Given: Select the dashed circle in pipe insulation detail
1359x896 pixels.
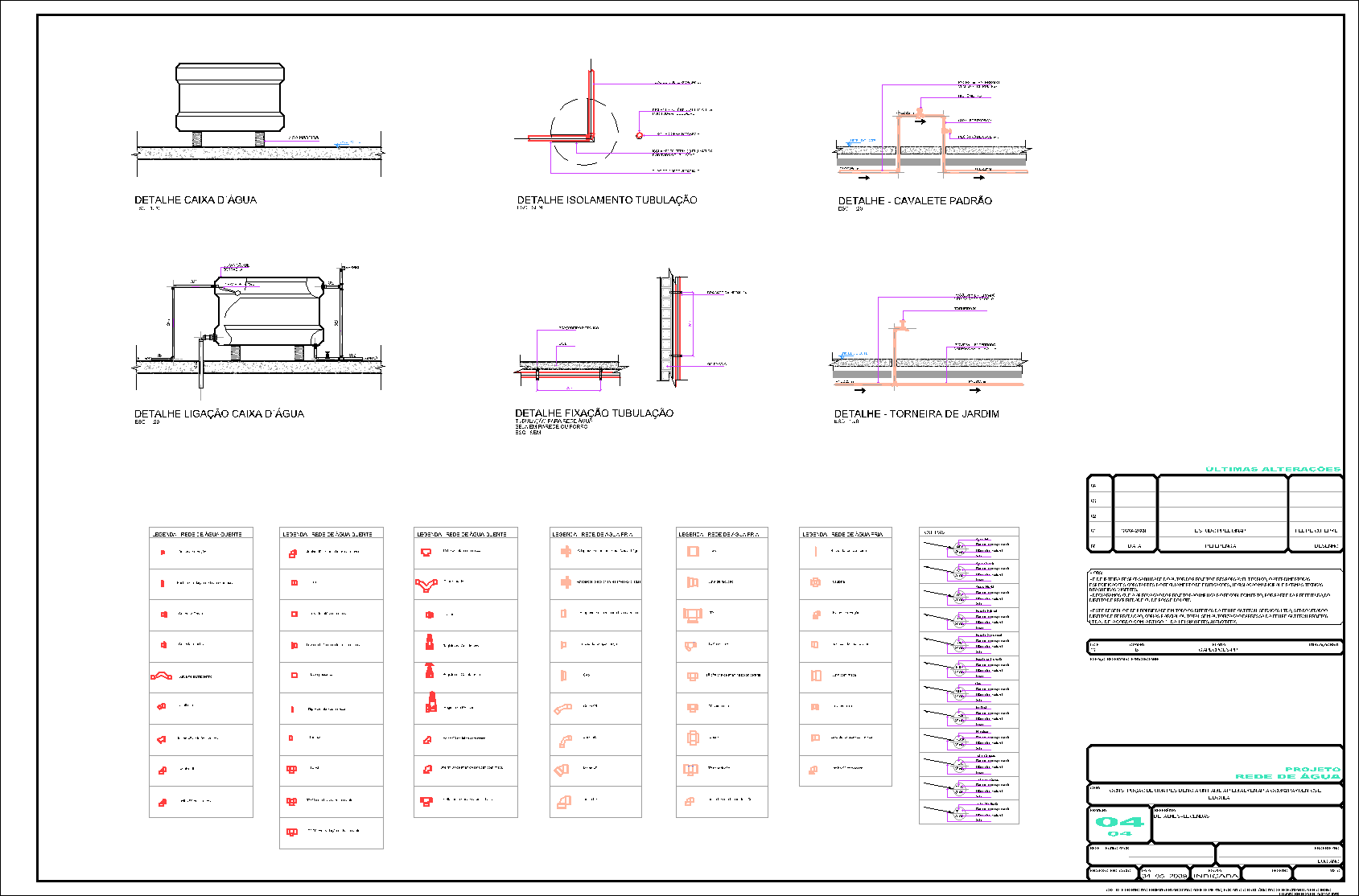Looking at the screenshot, I should pos(585,131).
